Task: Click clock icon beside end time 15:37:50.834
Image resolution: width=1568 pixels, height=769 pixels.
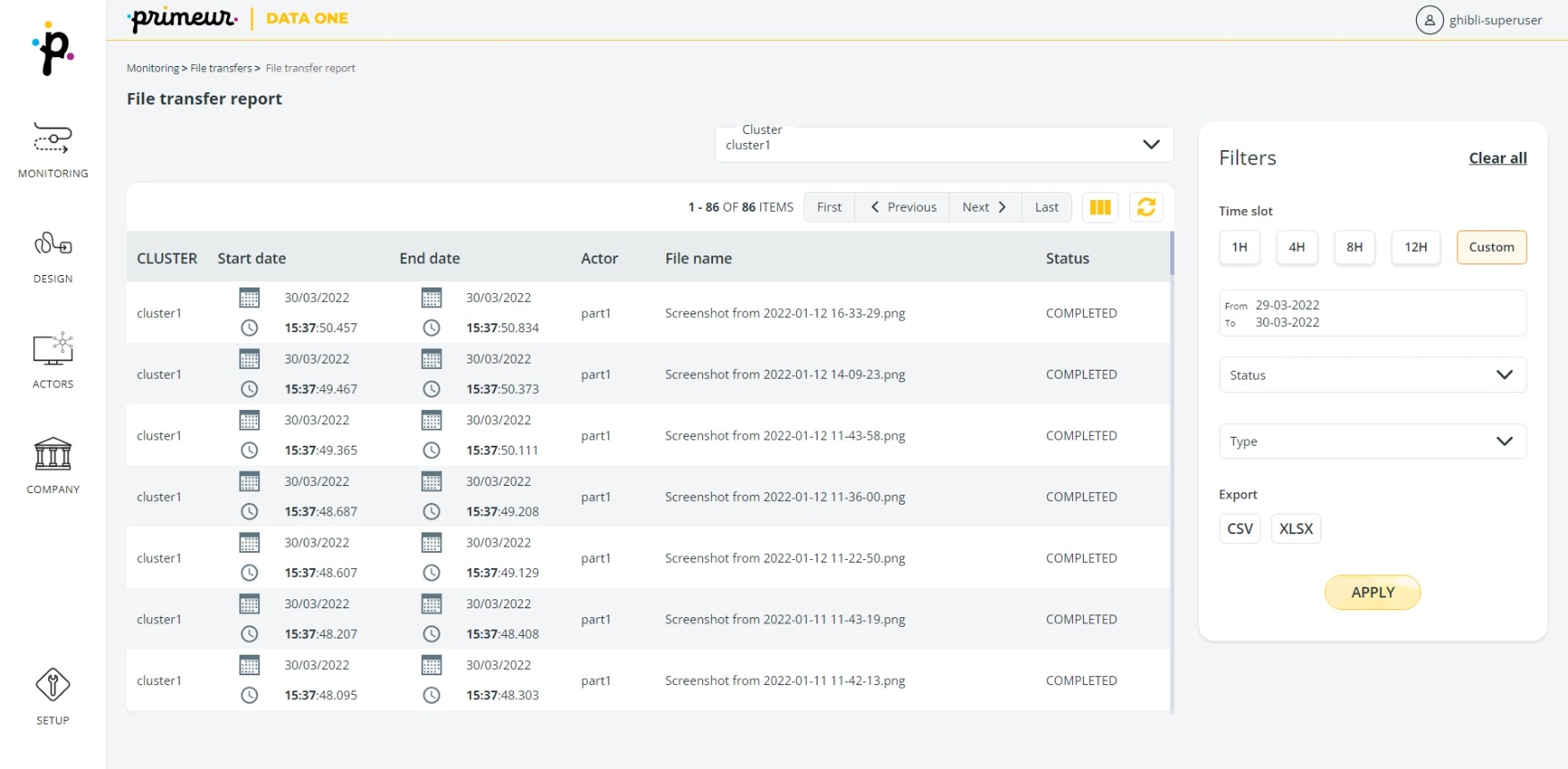Action: pyautogui.click(x=432, y=328)
